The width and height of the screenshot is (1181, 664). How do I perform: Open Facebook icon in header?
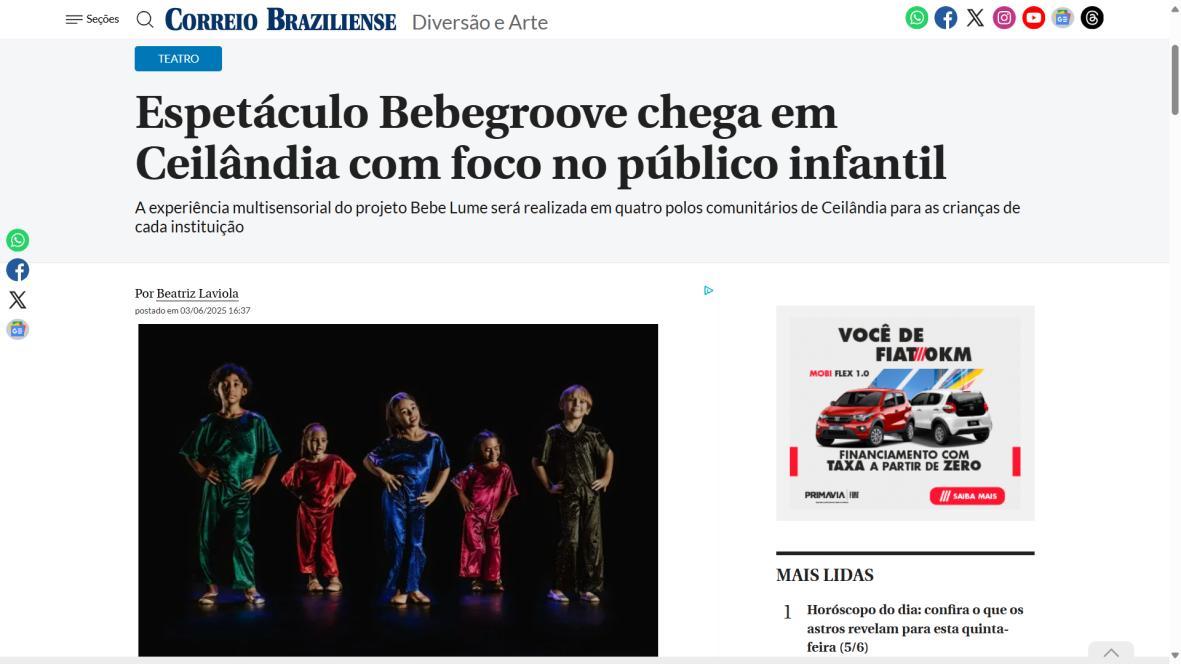(x=946, y=18)
